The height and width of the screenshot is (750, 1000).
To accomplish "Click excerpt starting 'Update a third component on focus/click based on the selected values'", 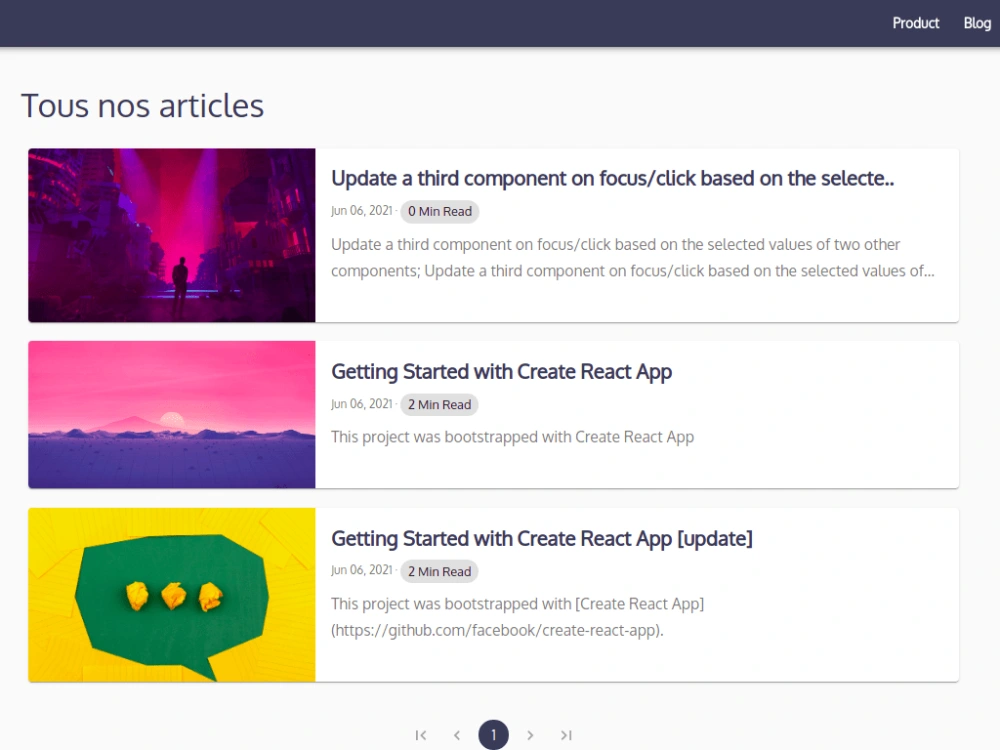I will click(x=633, y=258).
